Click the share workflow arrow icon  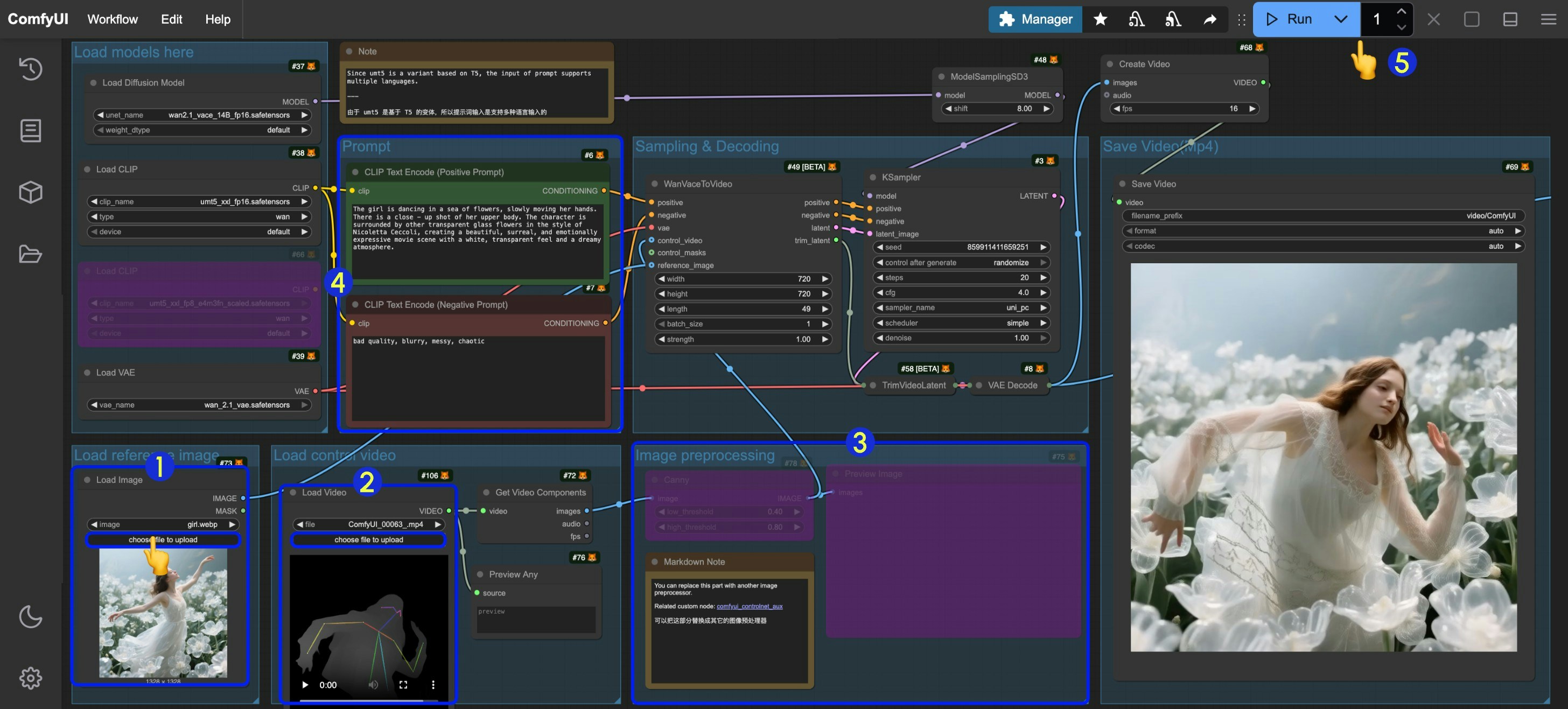point(1210,19)
